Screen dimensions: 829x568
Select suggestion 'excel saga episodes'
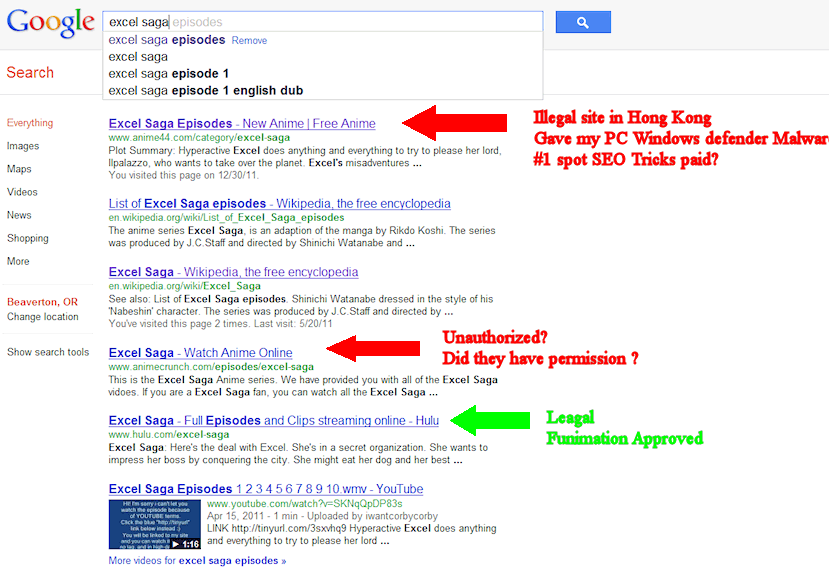[x=167, y=40]
